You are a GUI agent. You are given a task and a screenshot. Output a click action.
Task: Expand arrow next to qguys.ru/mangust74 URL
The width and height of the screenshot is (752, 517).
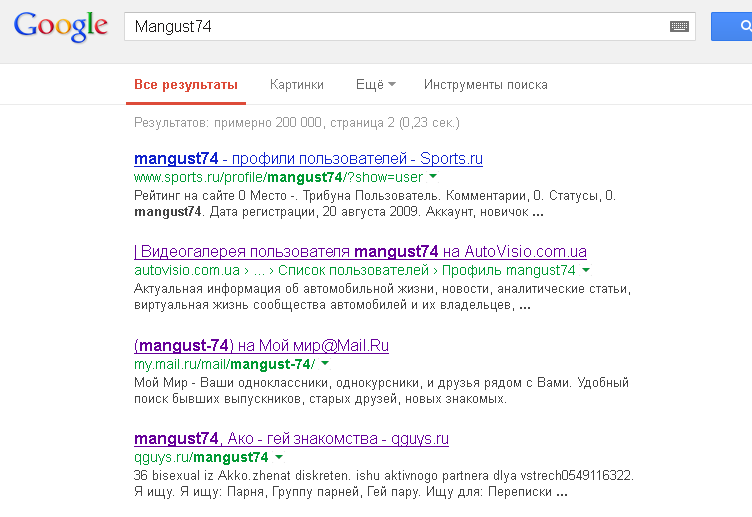point(279,457)
